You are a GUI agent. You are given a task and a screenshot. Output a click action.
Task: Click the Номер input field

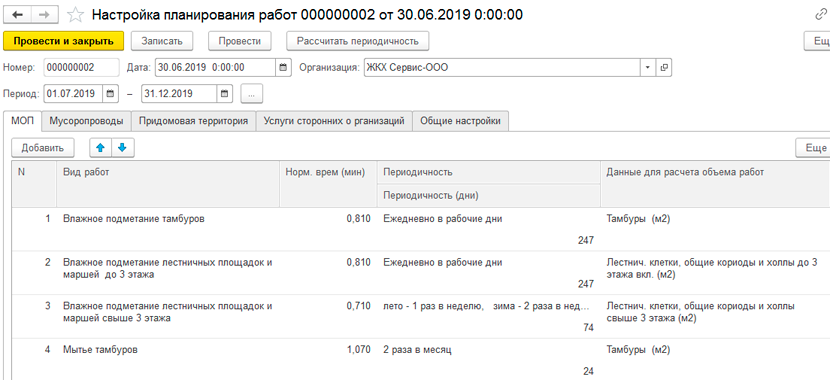(x=82, y=68)
